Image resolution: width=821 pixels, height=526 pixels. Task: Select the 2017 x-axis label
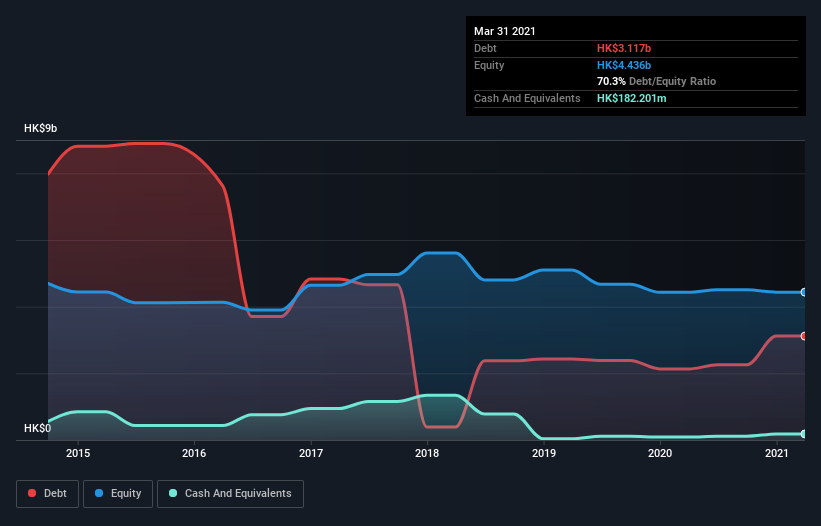click(310, 453)
